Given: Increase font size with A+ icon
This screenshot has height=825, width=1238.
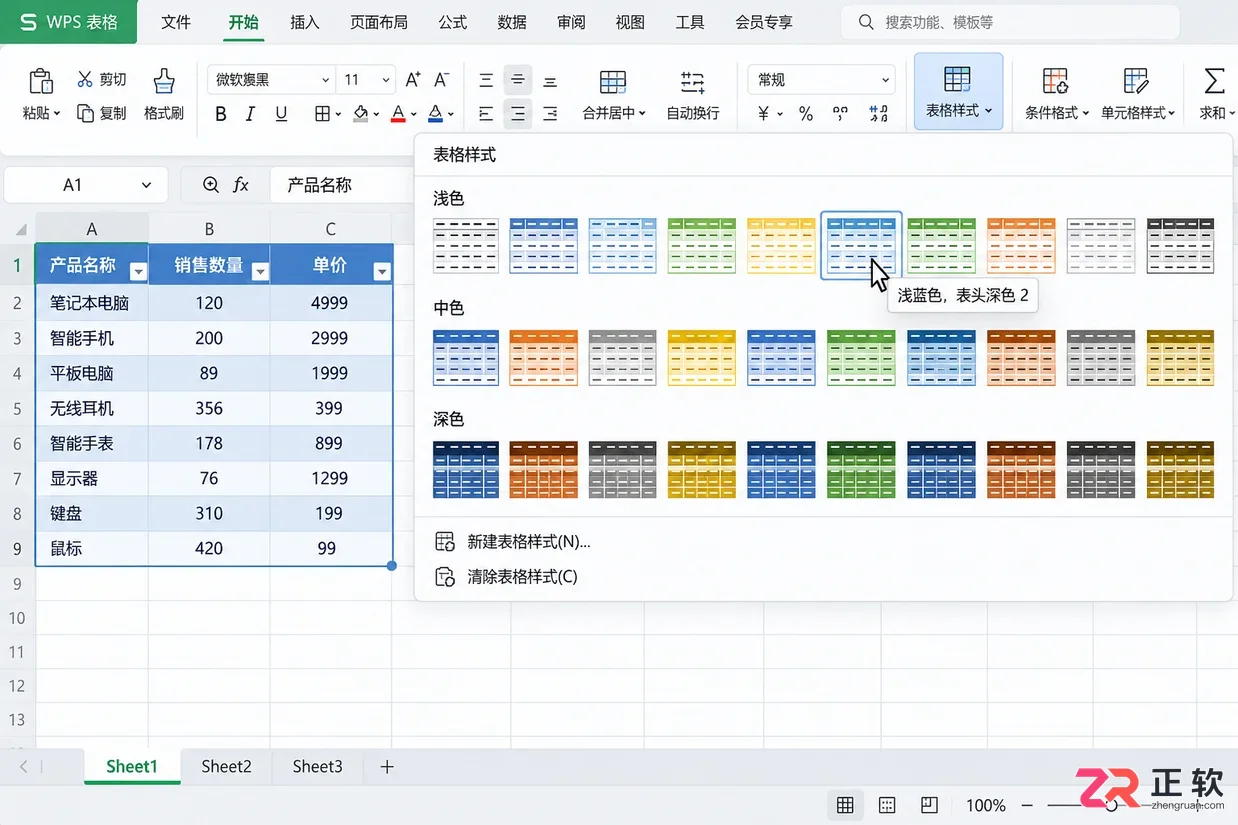Looking at the screenshot, I should [413, 80].
